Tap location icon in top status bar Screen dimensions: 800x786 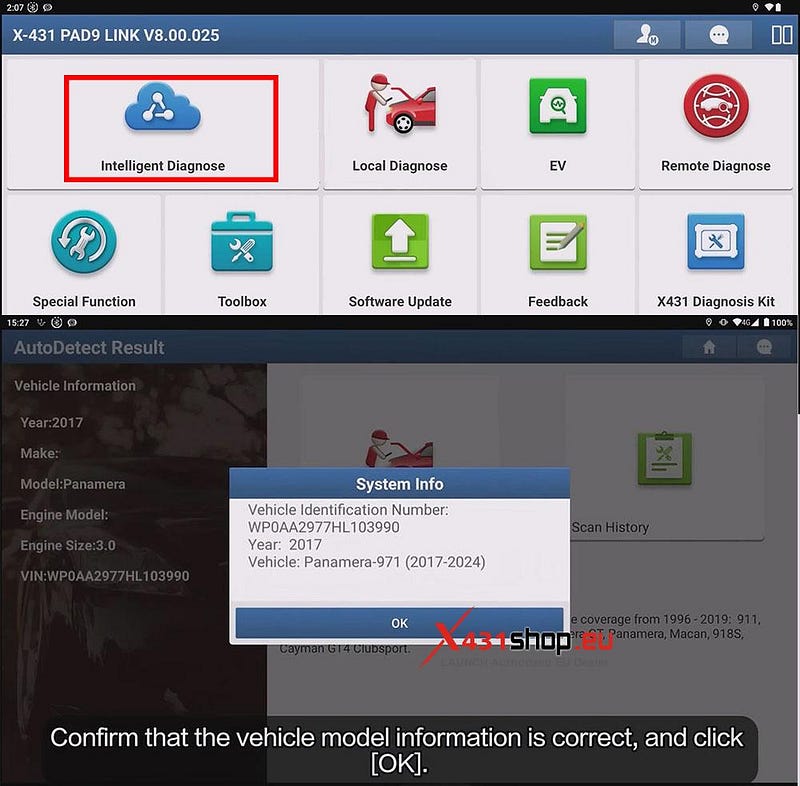click(755, 7)
